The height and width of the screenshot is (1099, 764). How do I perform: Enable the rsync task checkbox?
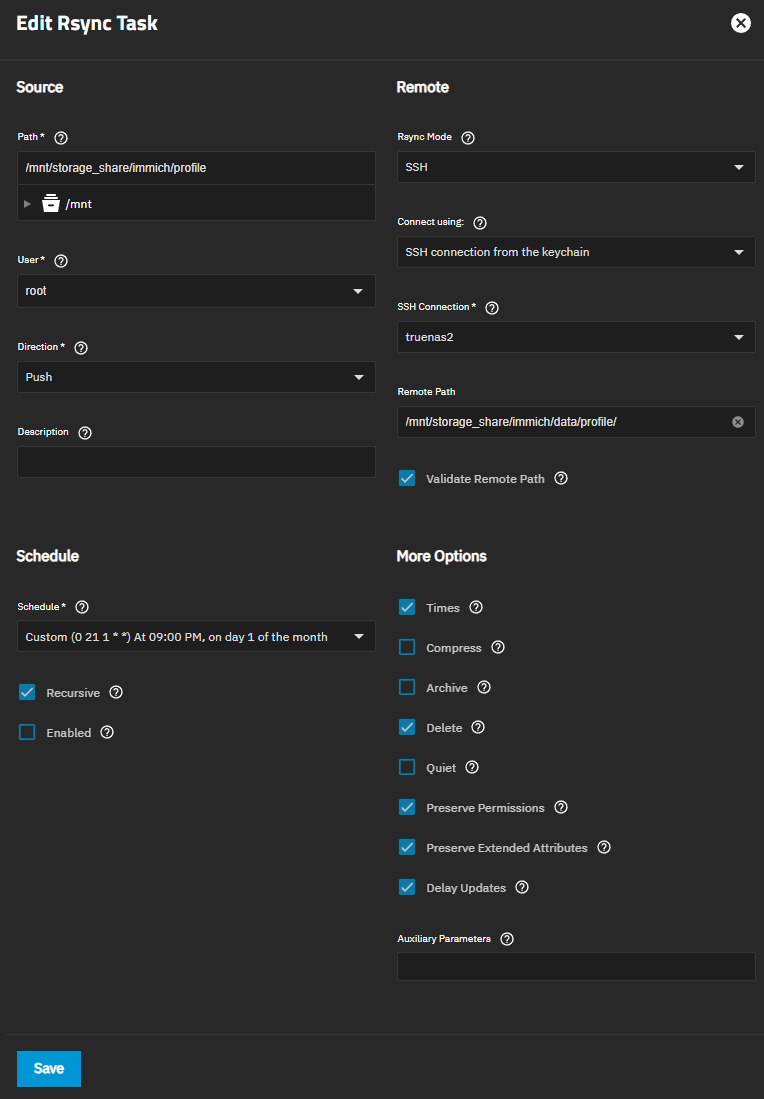[28, 733]
